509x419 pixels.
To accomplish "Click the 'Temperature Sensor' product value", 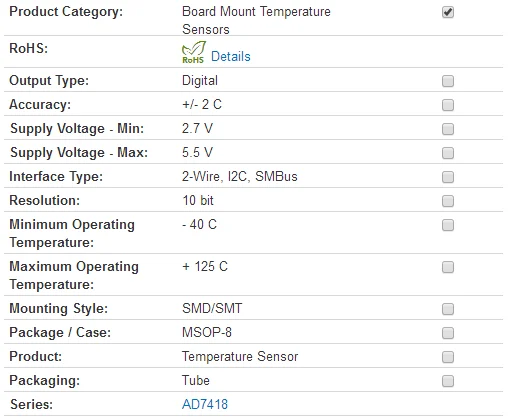I will pyautogui.click(x=240, y=357).
